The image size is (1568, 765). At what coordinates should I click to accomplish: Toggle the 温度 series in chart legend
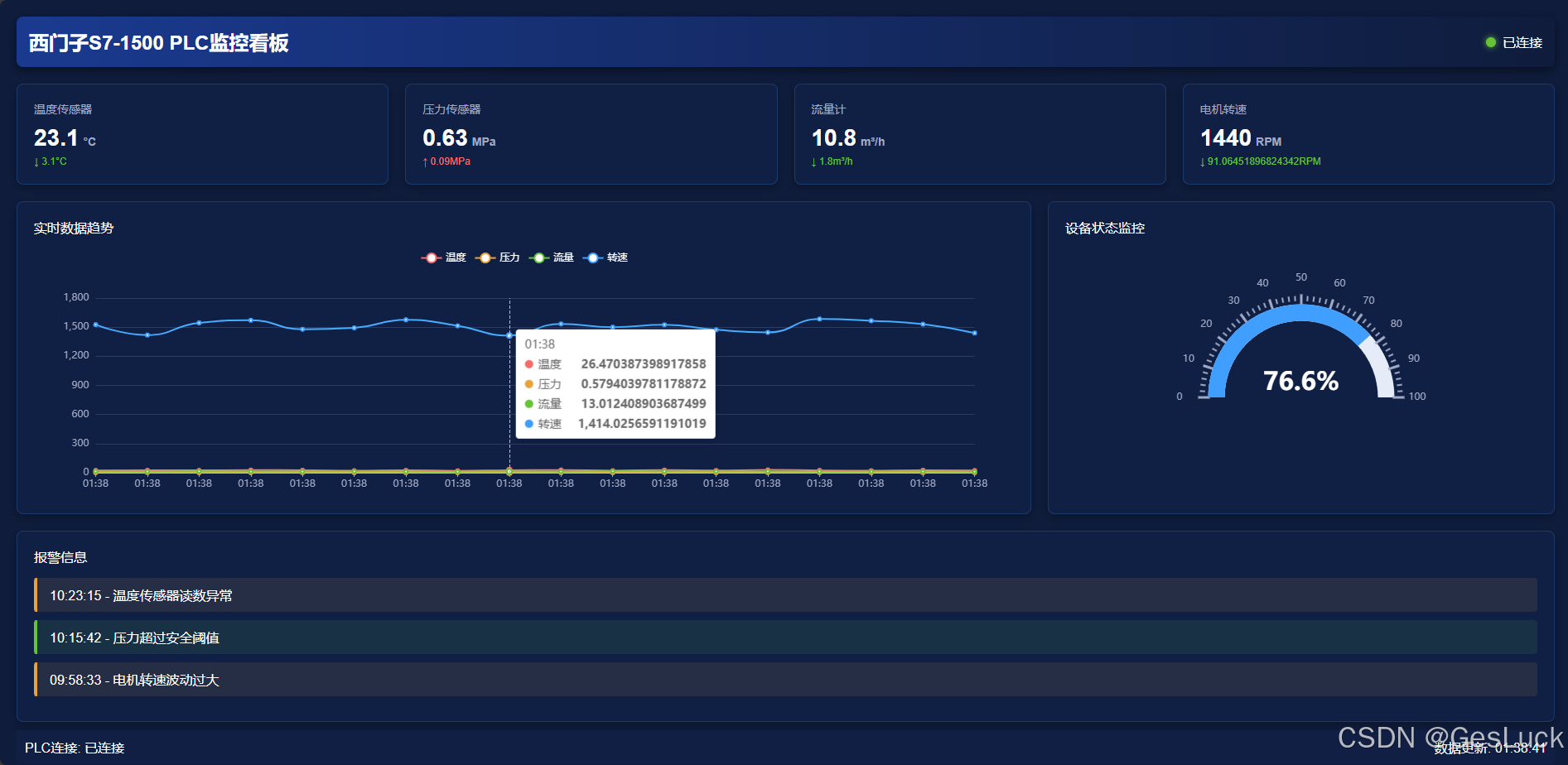[x=444, y=257]
